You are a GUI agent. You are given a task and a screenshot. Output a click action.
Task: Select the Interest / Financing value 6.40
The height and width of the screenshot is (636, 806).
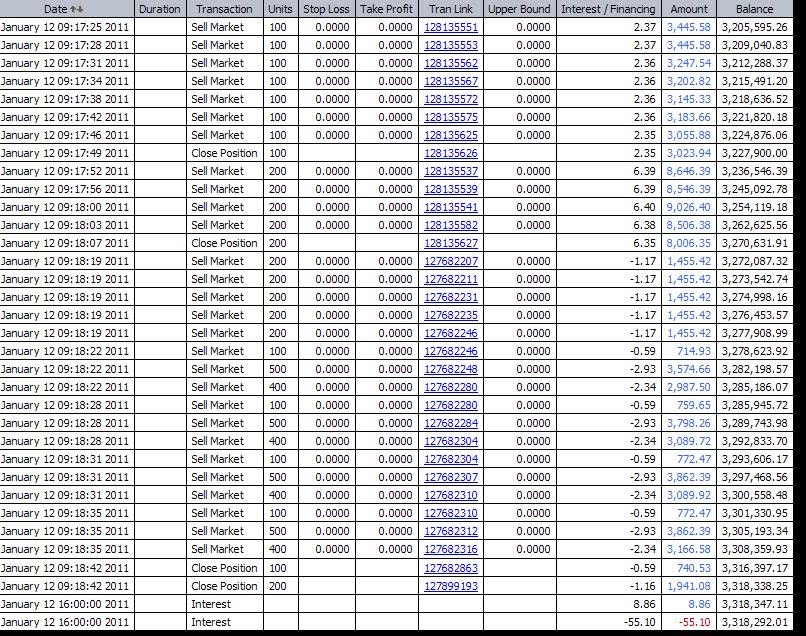point(644,207)
